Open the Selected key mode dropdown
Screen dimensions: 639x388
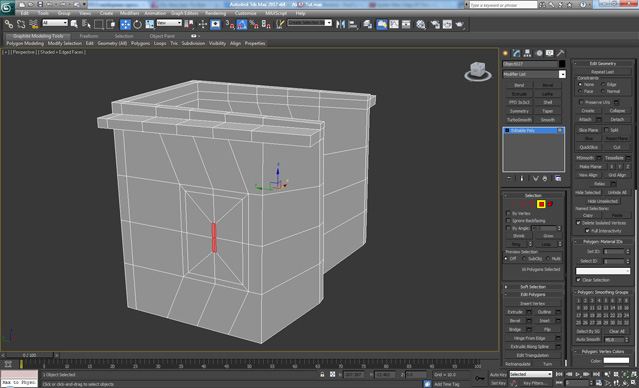tap(531, 374)
